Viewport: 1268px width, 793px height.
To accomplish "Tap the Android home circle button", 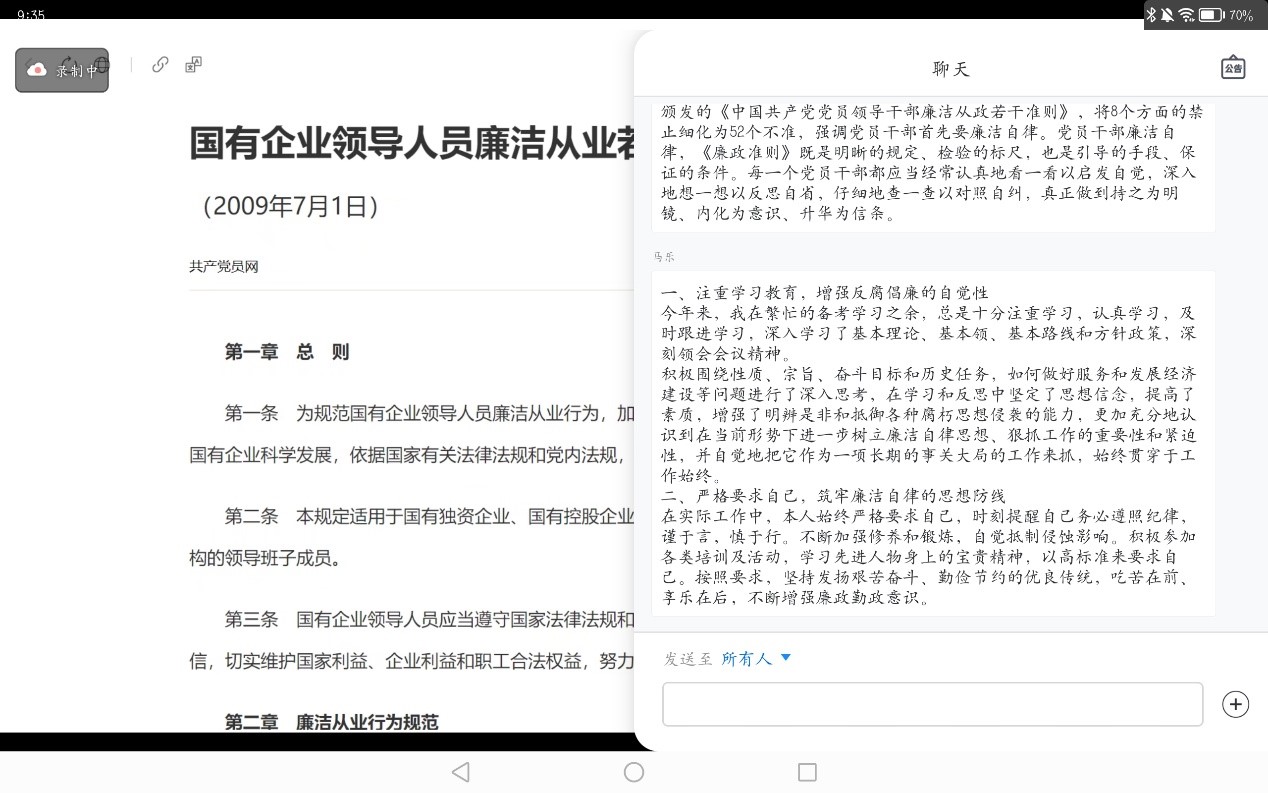I will pyautogui.click(x=634, y=772).
